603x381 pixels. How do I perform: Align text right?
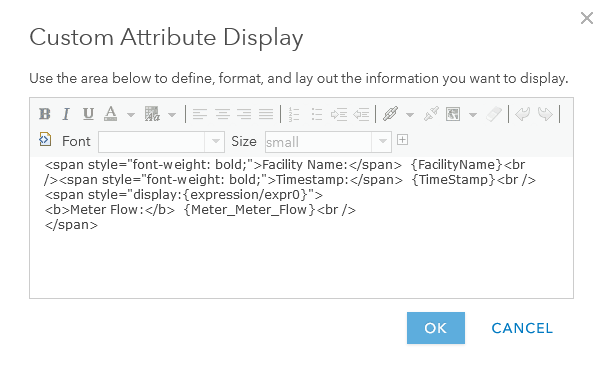point(244,114)
